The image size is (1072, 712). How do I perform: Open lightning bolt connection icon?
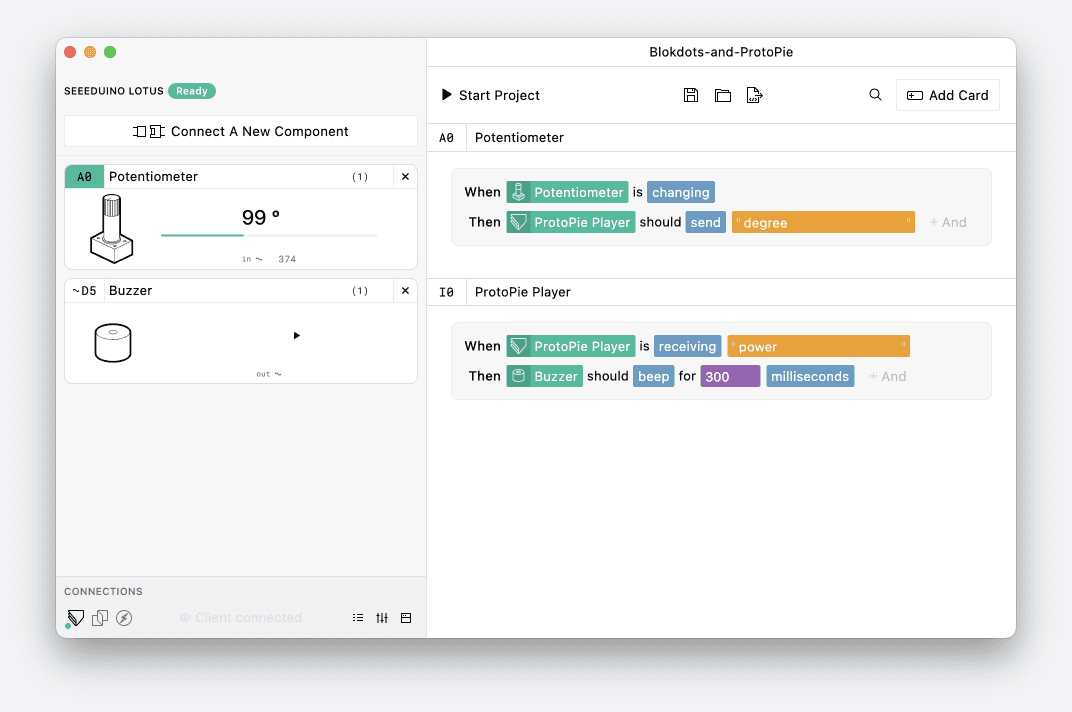124,618
